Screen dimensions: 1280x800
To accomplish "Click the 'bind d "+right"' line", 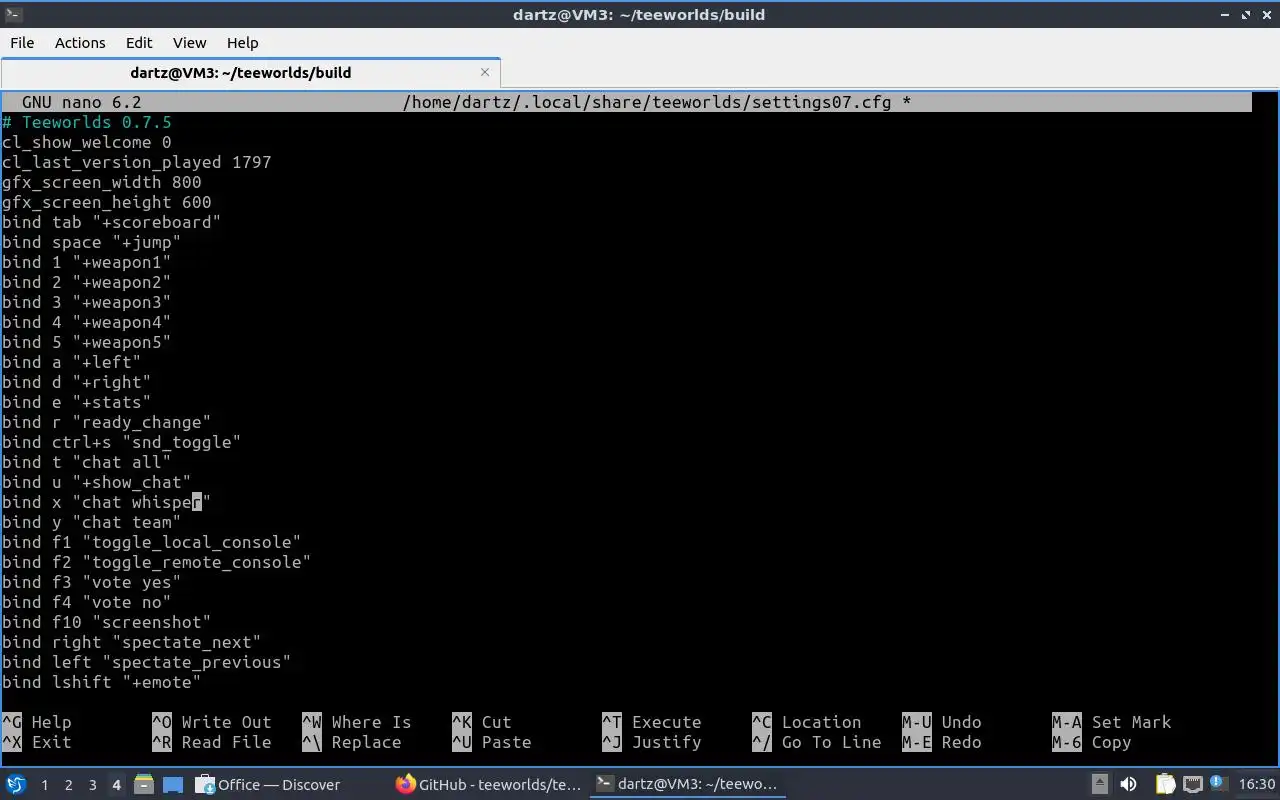I will [77, 382].
